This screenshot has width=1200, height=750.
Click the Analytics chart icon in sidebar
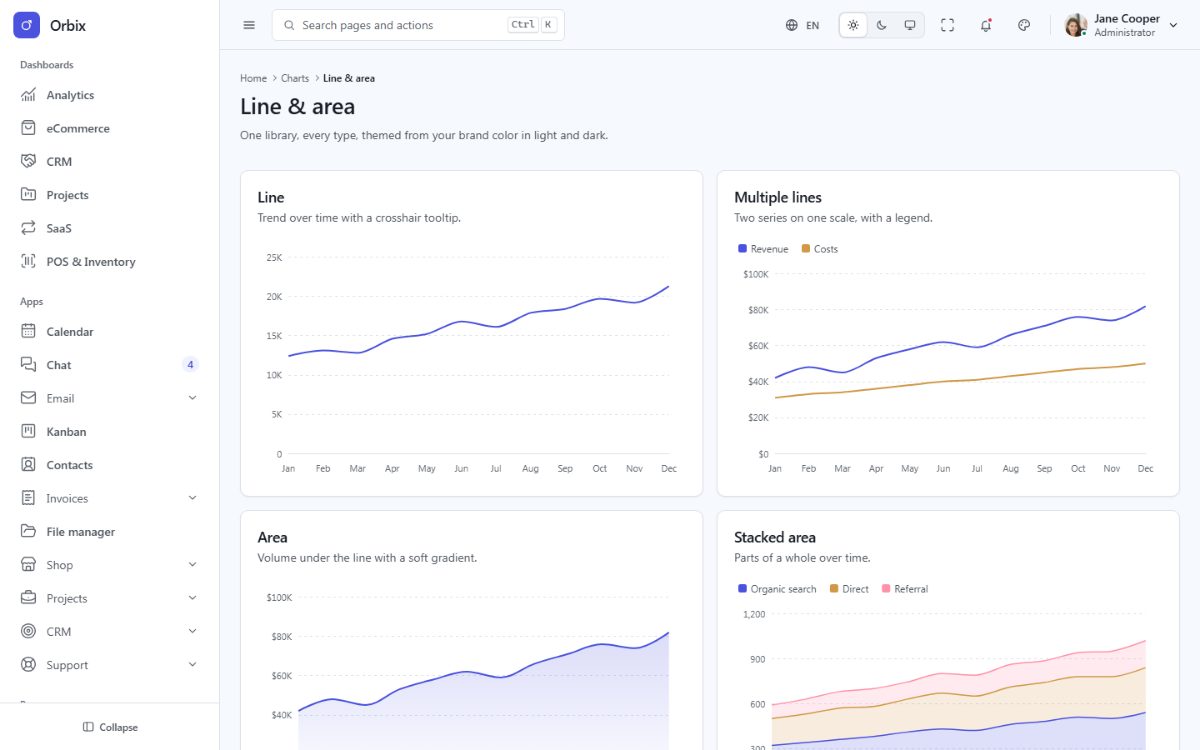click(28, 95)
